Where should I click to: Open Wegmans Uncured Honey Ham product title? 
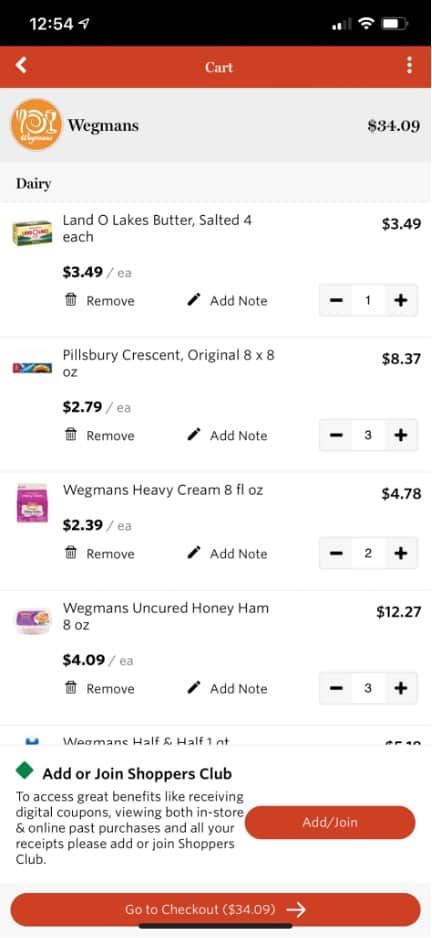tap(166, 617)
